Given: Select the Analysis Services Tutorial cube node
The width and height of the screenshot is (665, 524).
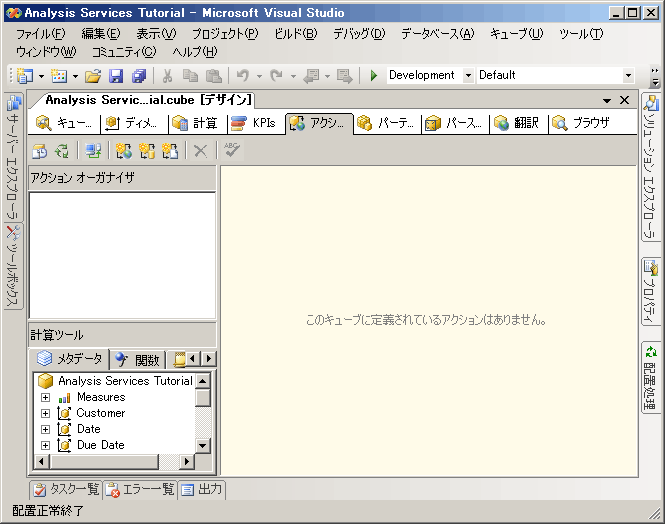Looking at the screenshot, I should pyautogui.click(x=115, y=381).
